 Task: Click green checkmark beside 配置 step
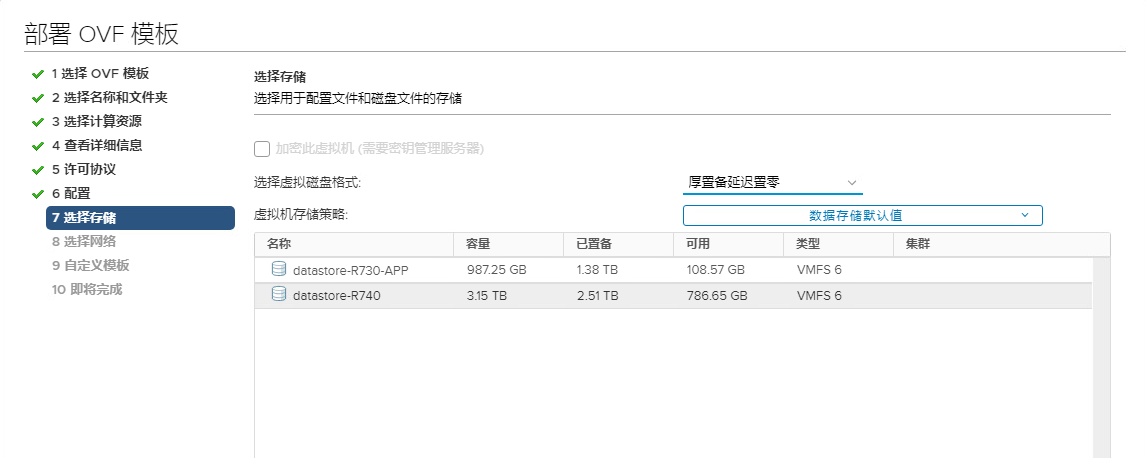point(38,195)
